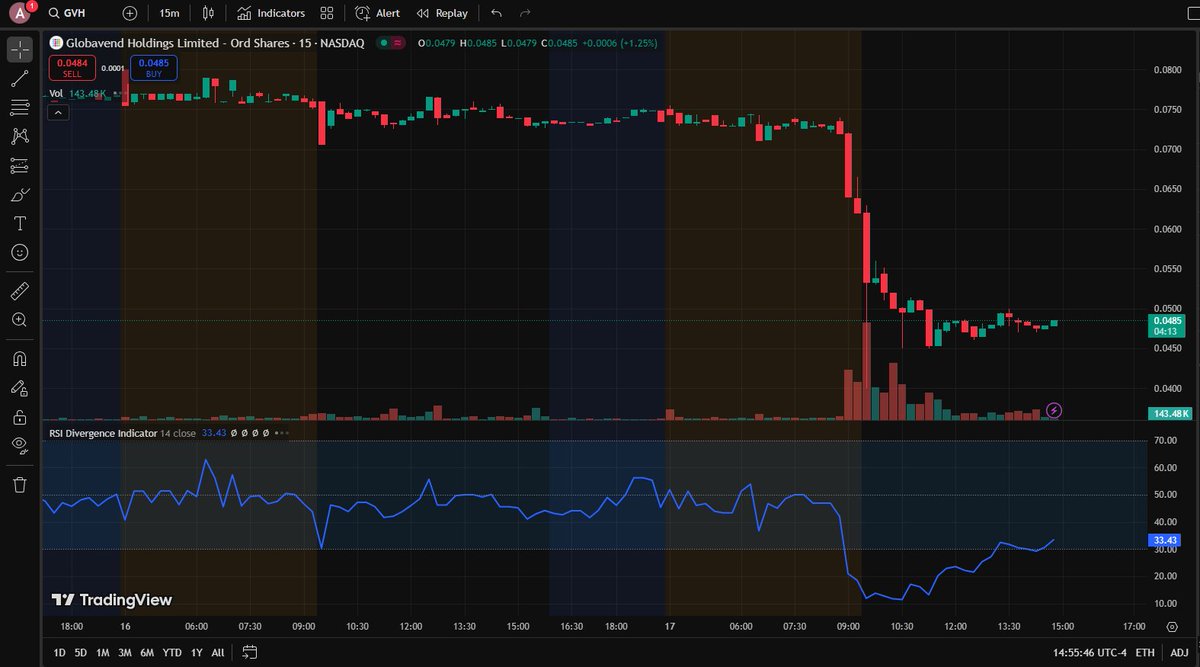Screen dimensions: 1200x667
Task: Create an Alert from top bar
Action: pyautogui.click(x=377, y=14)
